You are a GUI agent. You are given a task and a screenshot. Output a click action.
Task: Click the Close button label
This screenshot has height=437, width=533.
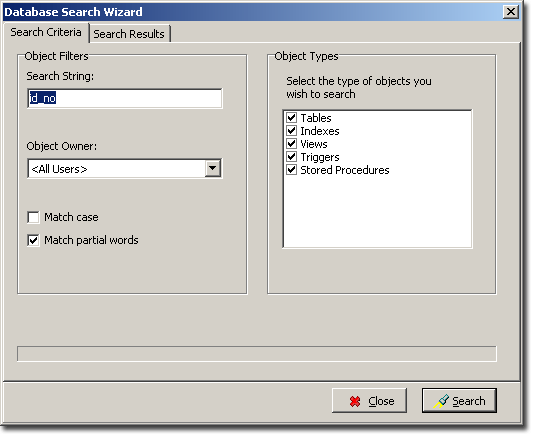[x=381, y=401]
